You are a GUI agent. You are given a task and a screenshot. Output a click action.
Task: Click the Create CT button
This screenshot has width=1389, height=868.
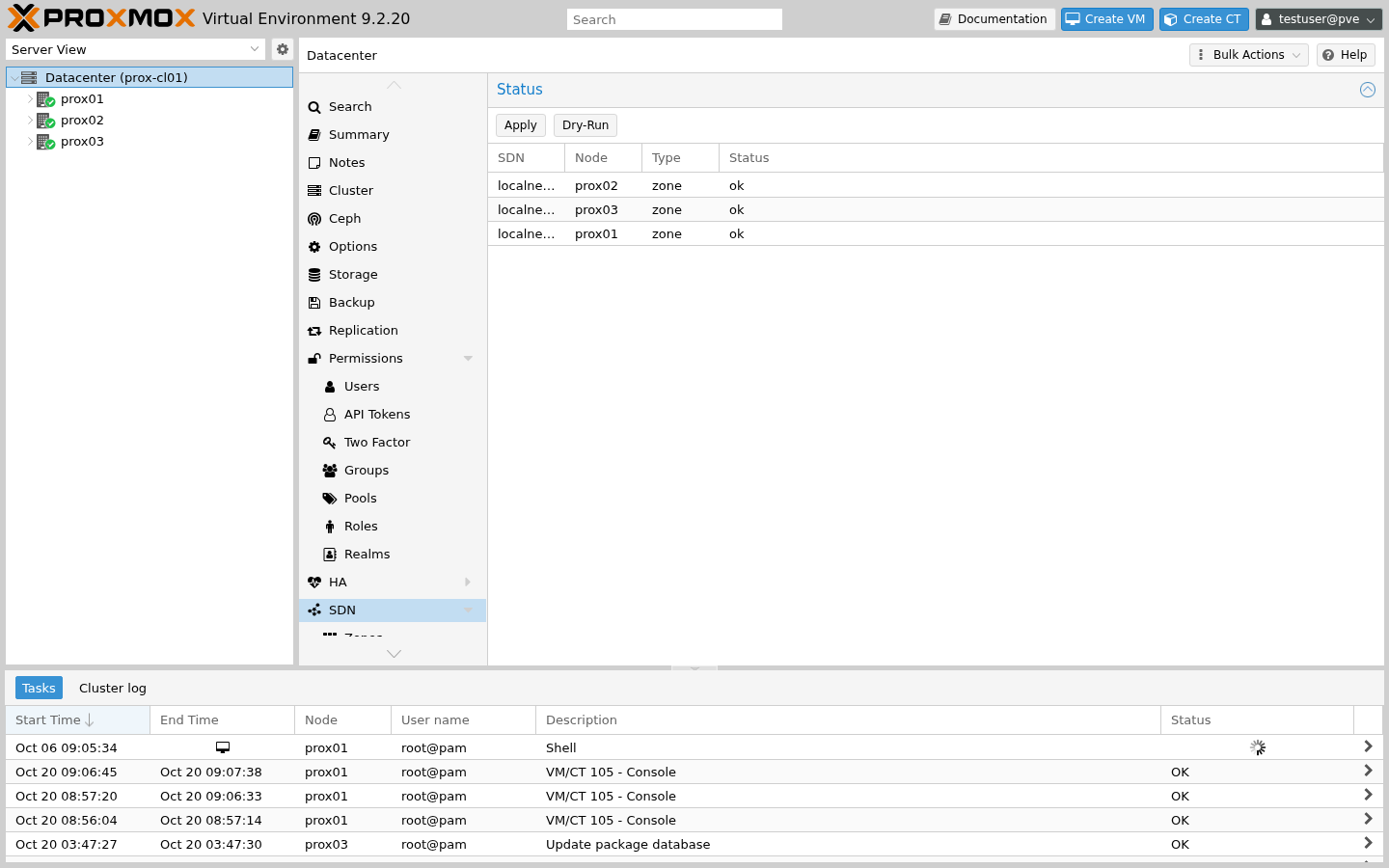tap(1204, 19)
